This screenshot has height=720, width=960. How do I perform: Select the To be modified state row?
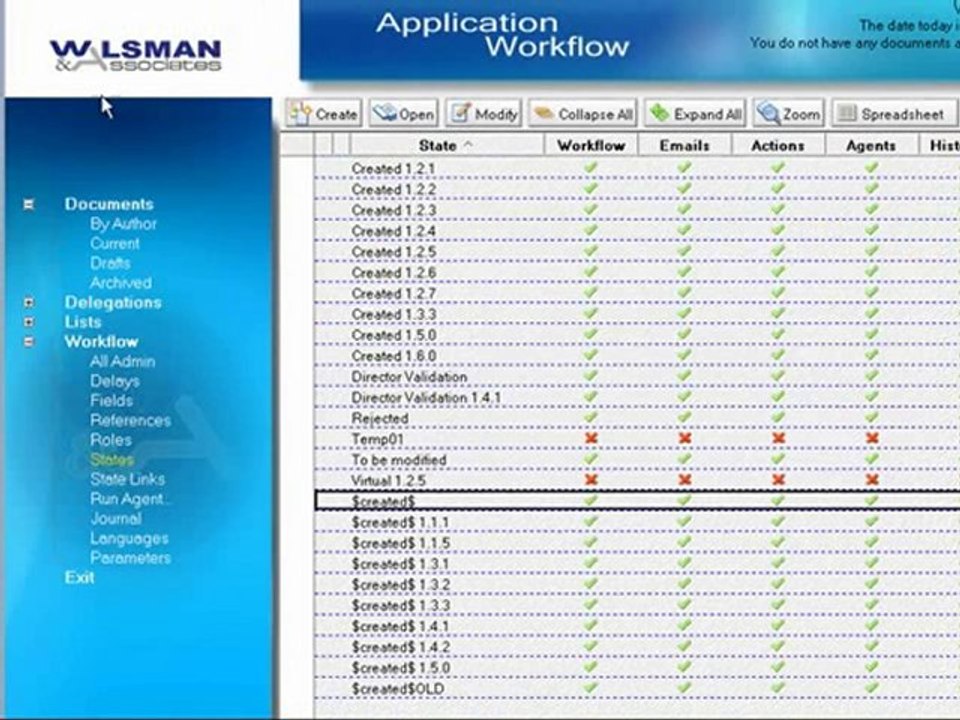pyautogui.click(x=637, y=460)
